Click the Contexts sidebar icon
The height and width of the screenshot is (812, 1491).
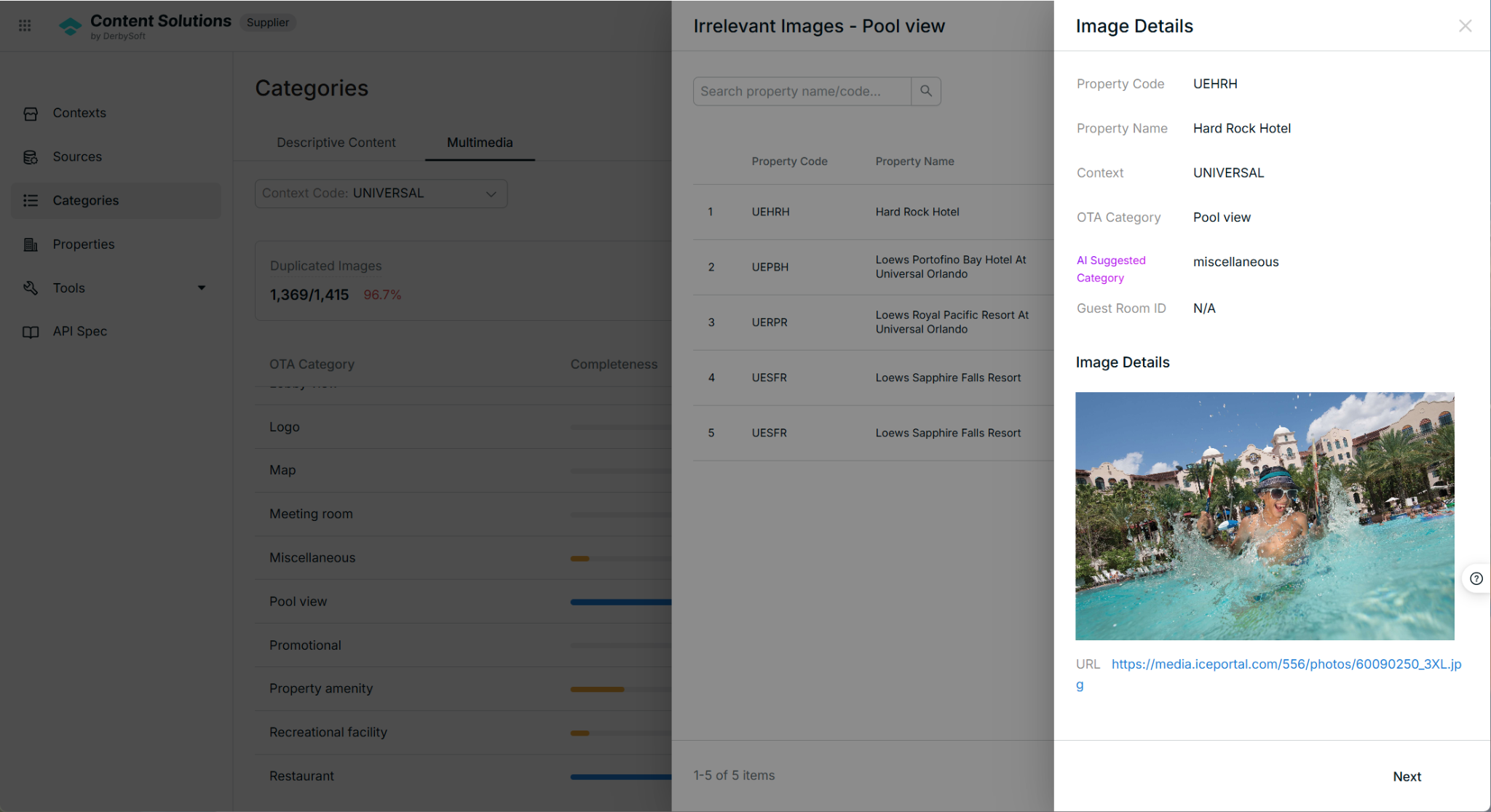click(x=31, y=114)
